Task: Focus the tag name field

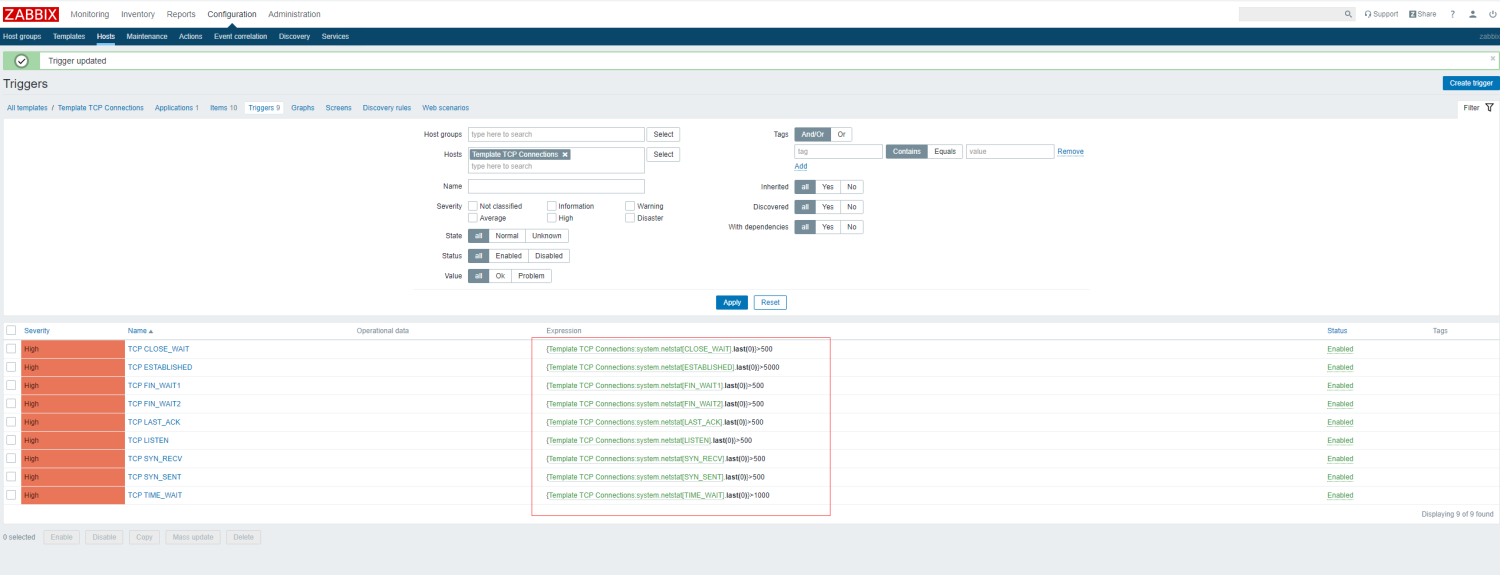Action: pos(838,152)
